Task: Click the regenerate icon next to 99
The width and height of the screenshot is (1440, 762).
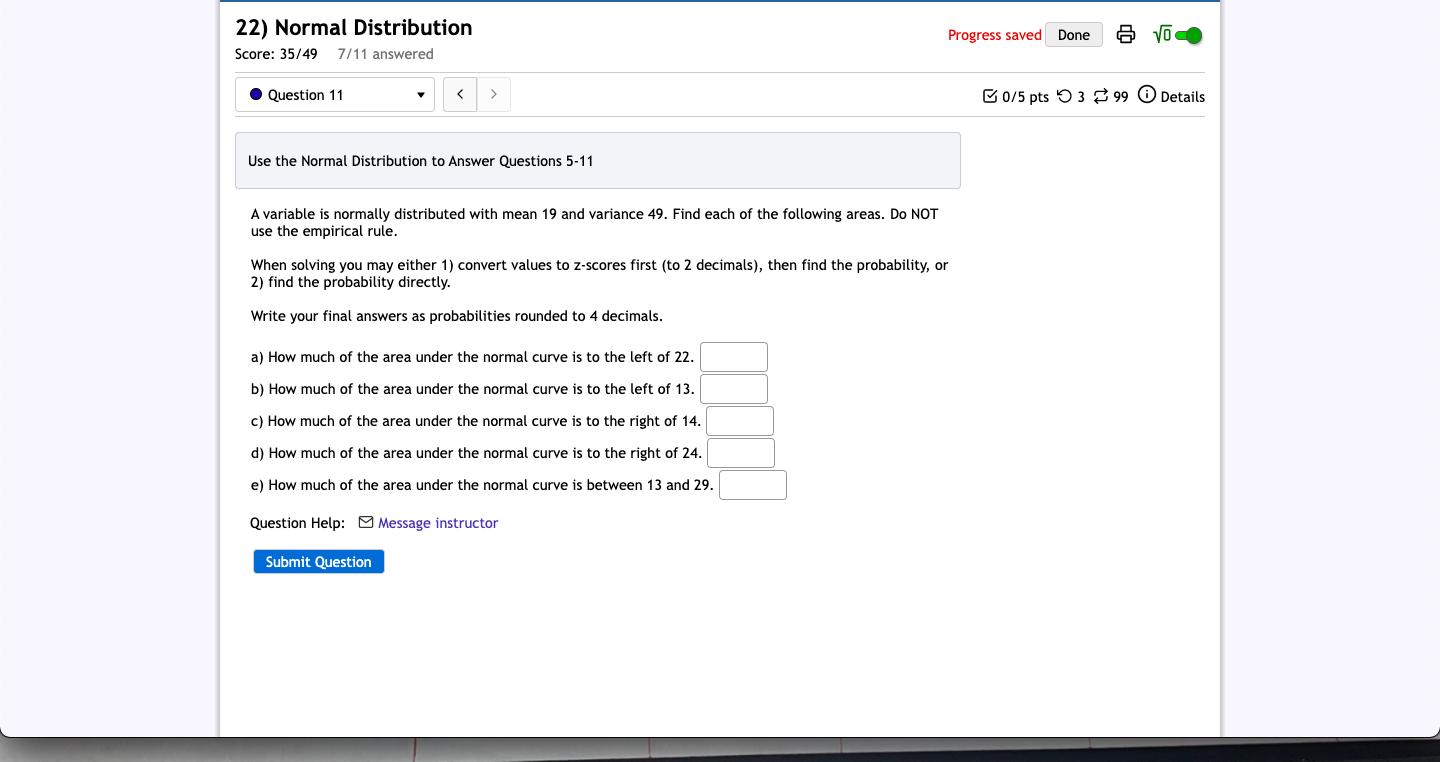Action: pyautogui.click(x=1101, y=96)
